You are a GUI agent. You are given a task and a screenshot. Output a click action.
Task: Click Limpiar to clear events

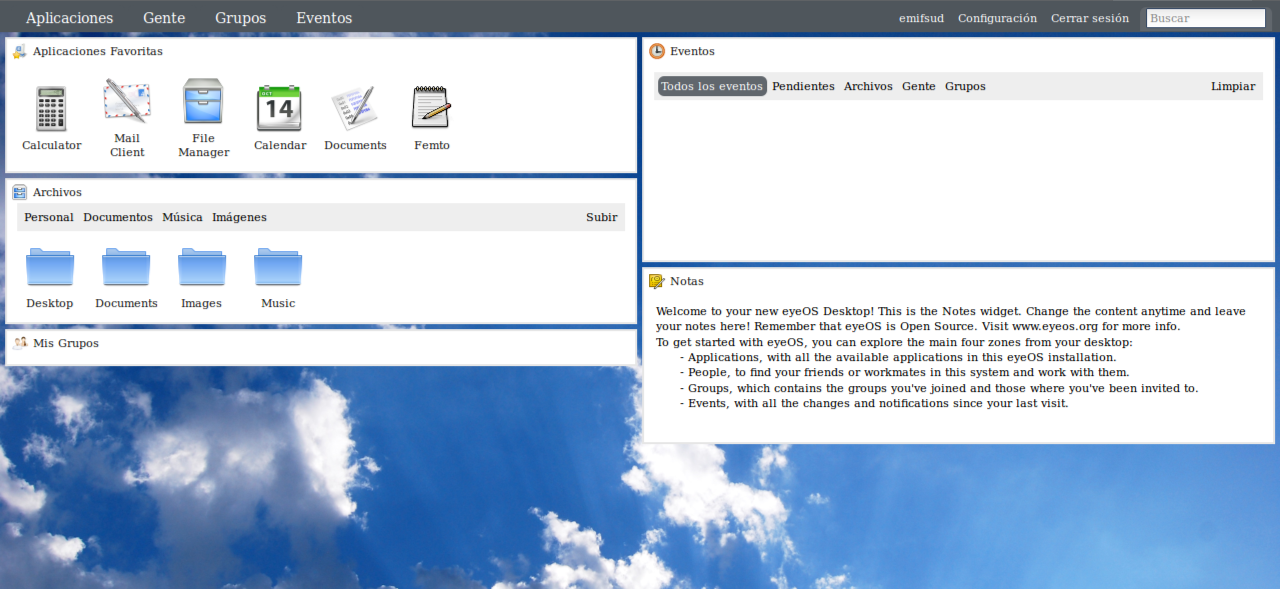[1233, 86]
